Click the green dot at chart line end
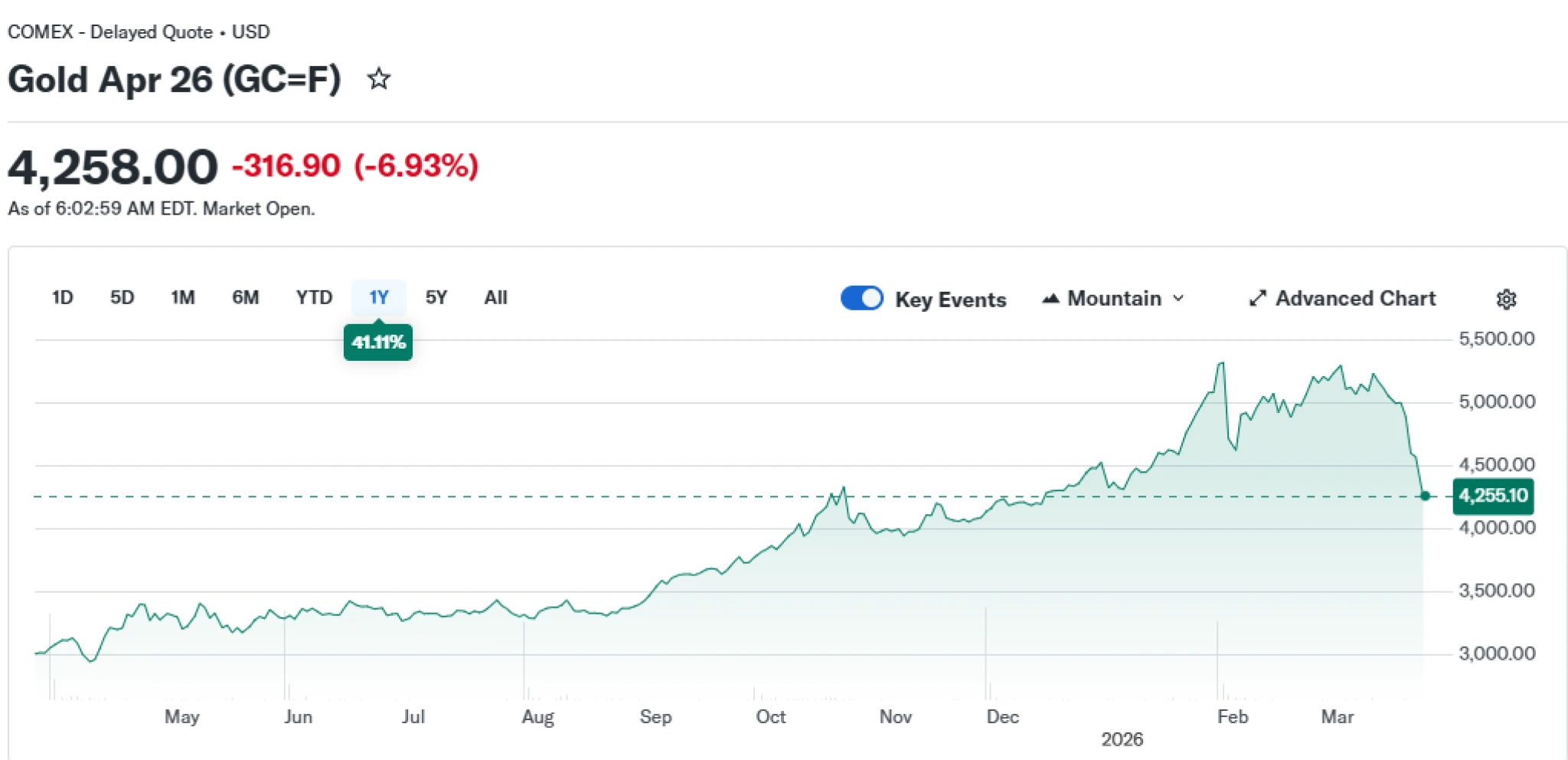This screenshot has width=1568, height=760. click(x=1425, y=496)
